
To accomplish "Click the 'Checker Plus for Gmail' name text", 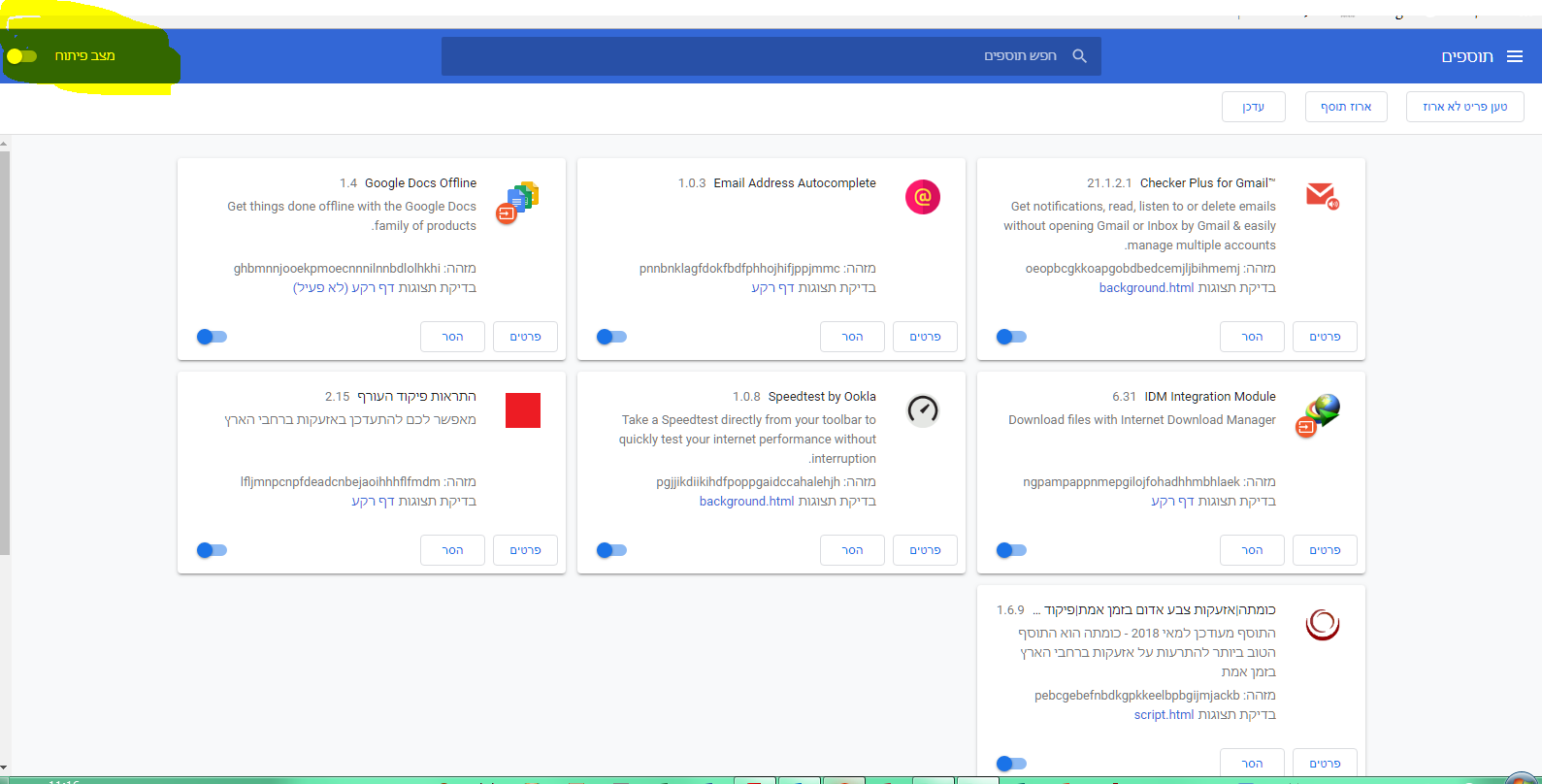I will point(1208,183).
